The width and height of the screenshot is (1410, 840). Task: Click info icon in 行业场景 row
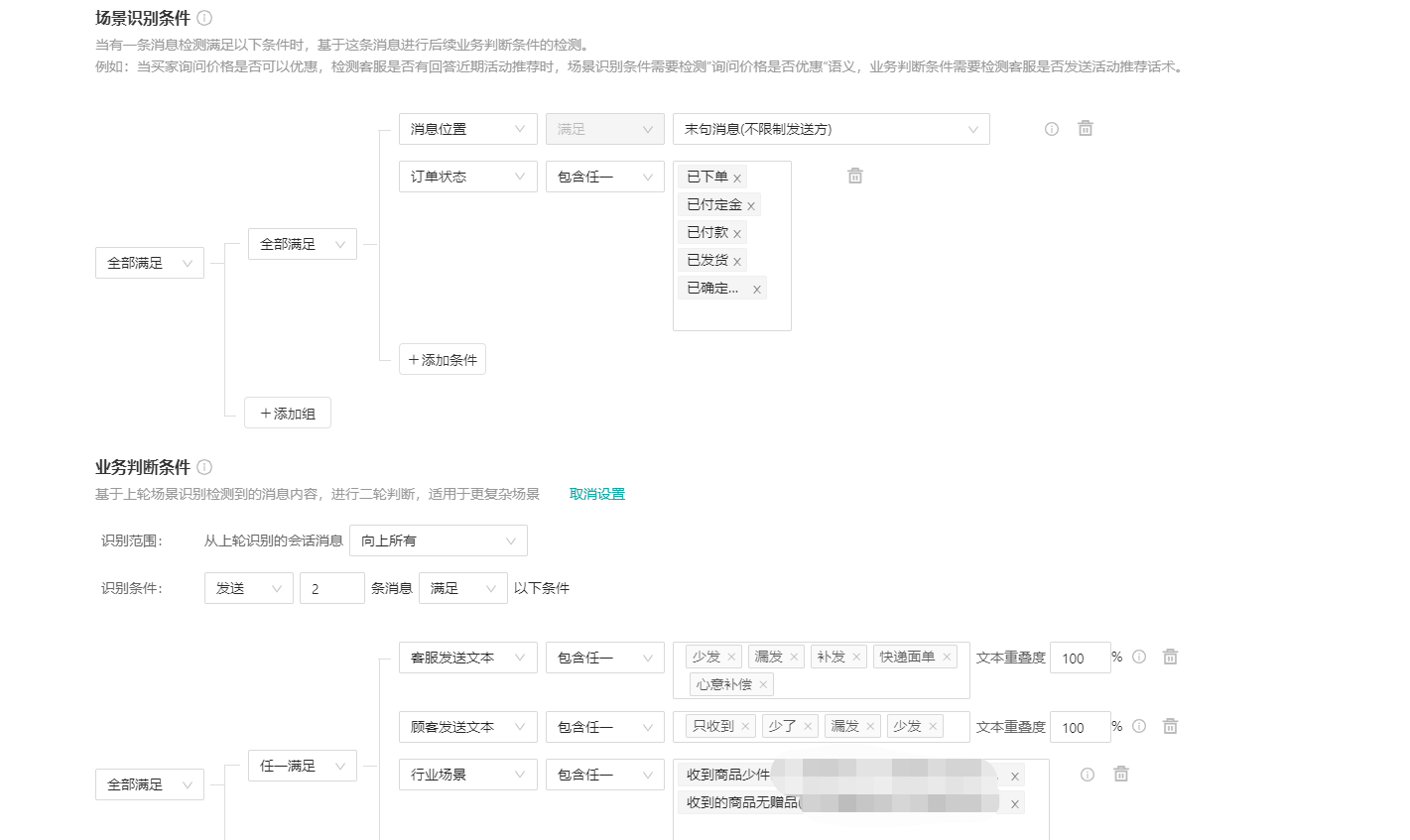pos(1088,775)
